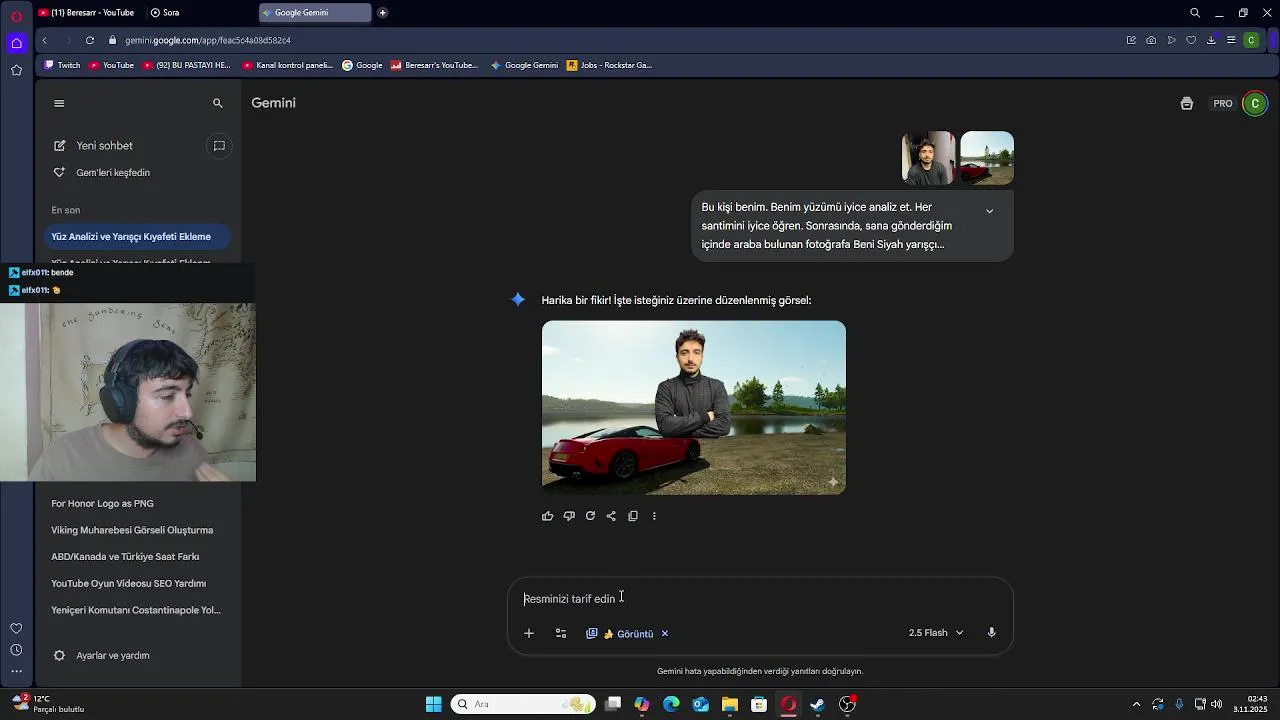
Task: Select Yüz Analizi ve Yarışçı Kıyafeti Ekleme chat
Action: pos(136,237)
